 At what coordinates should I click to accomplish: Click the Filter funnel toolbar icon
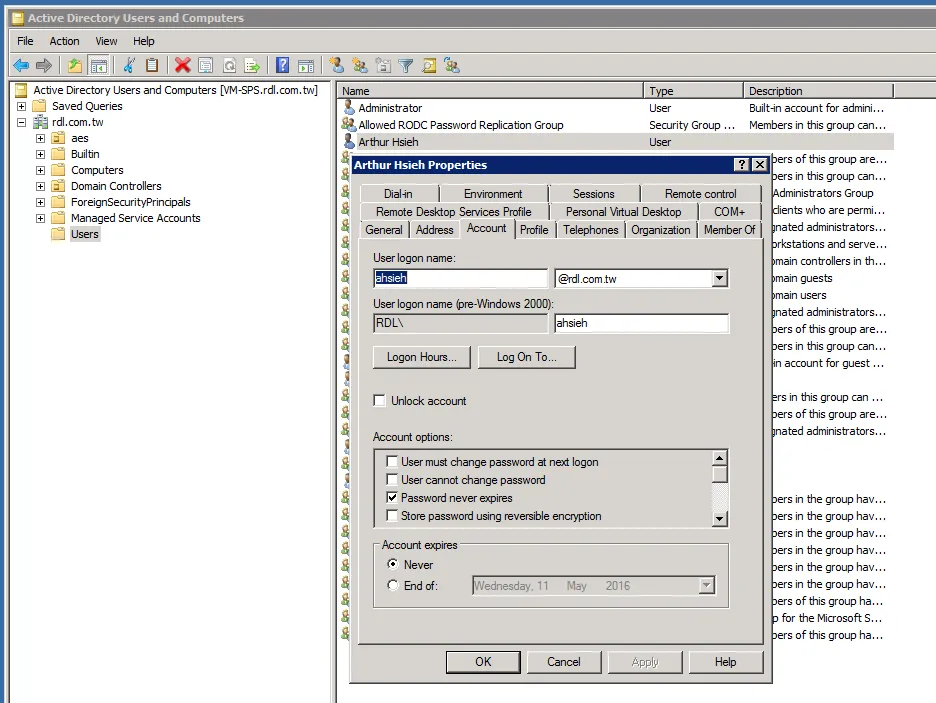tap(406, 66)
